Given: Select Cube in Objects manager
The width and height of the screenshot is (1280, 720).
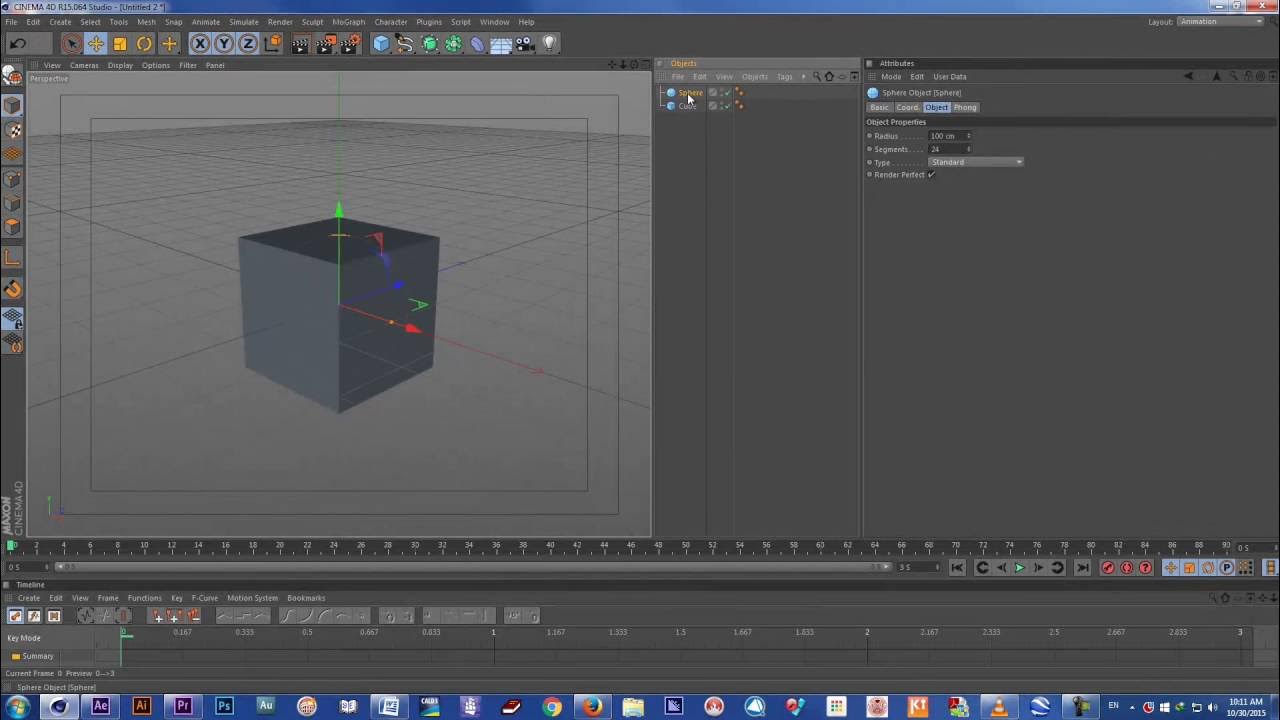Looking at the screenshot, I should point(688,105).
